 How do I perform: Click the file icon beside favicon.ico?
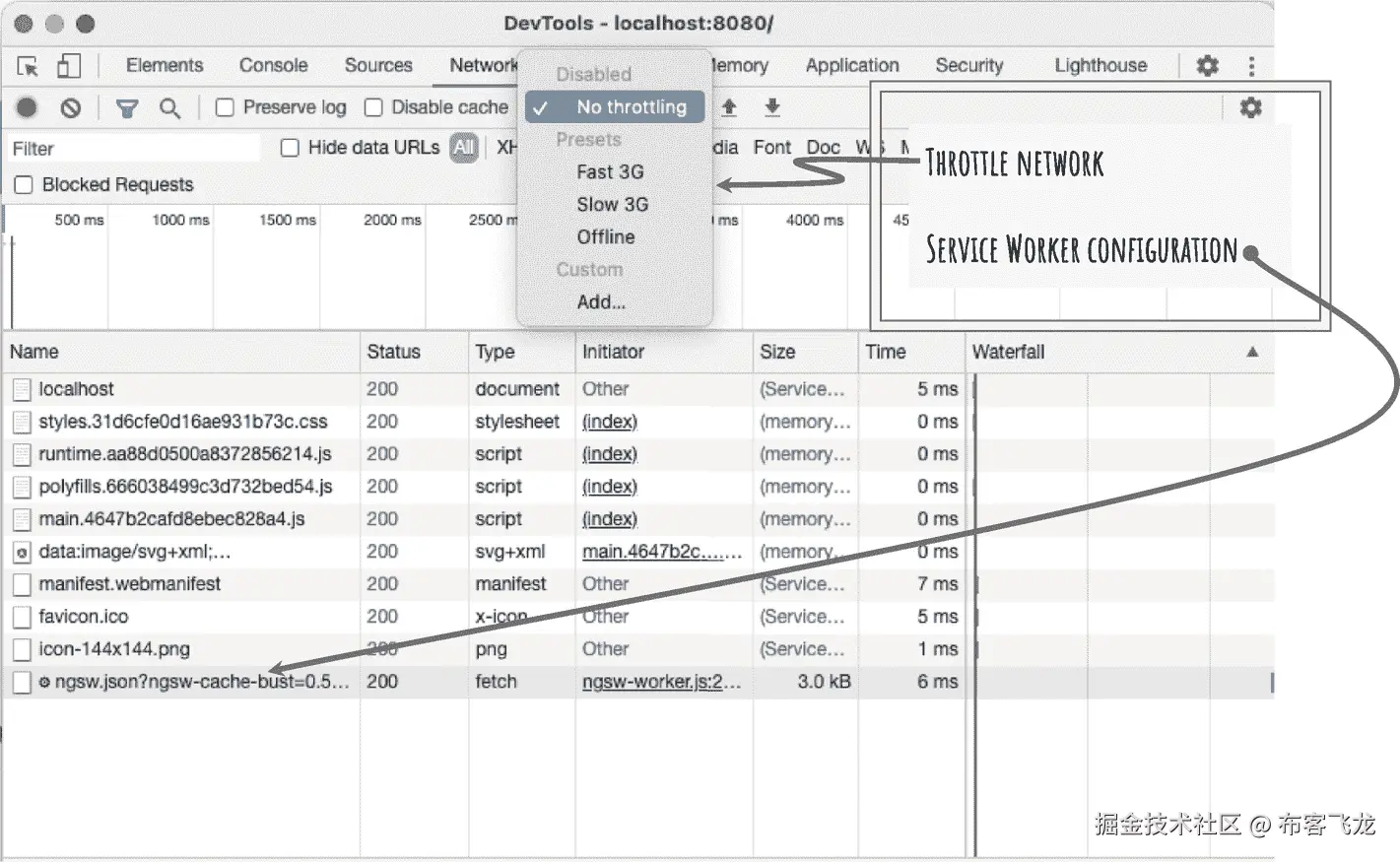[x=22, y=618]
